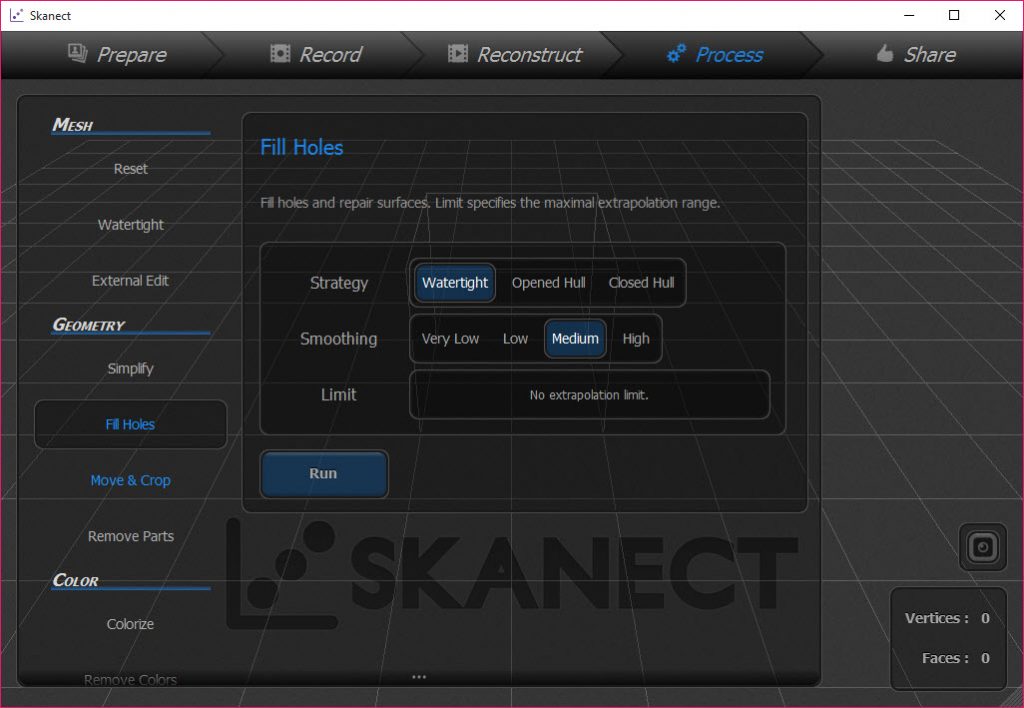Open Colorize in the Color section
This screenshot has width=1024, height=708.
131,624
